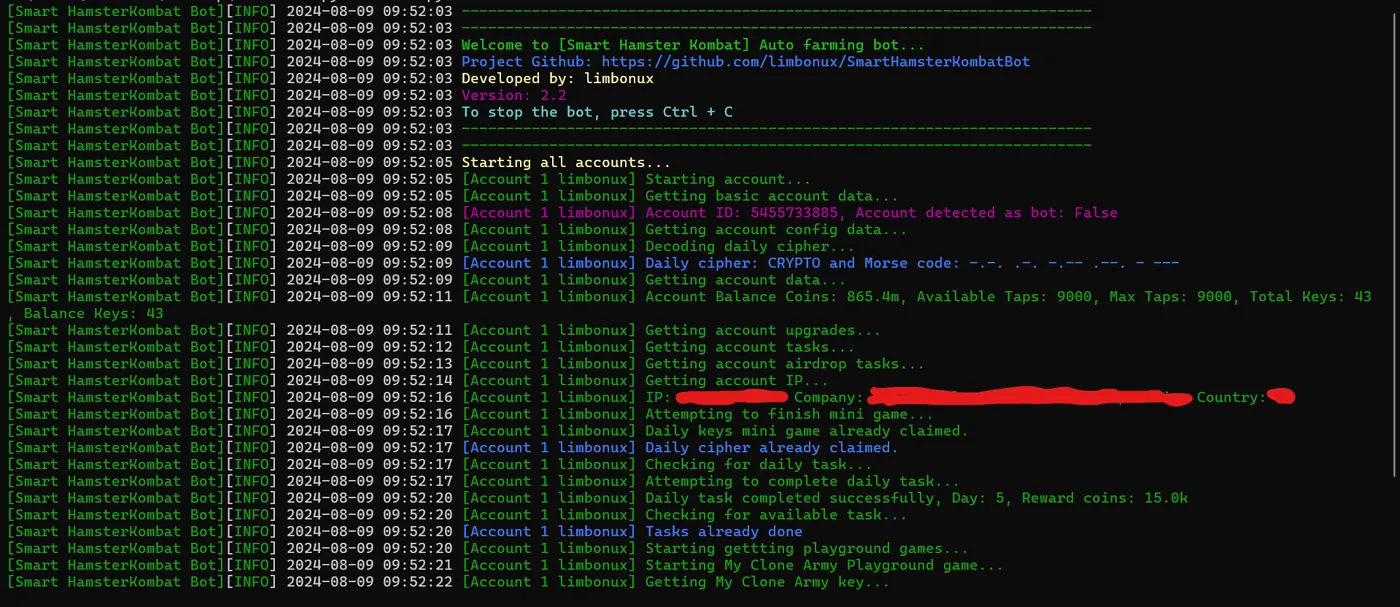Image resolution: width=1400 pixels, height=607 pixels.
Task: Click the "Starting all accounts..." message
Action: click(566, 162)
